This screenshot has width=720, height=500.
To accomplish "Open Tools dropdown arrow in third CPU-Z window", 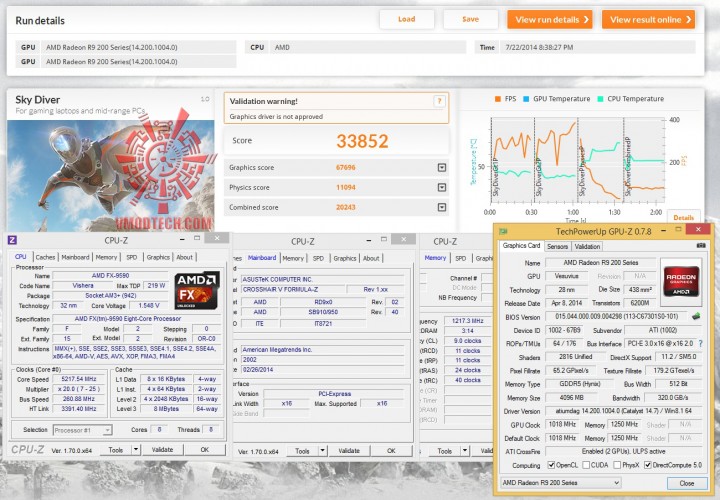I will [465, 451].
